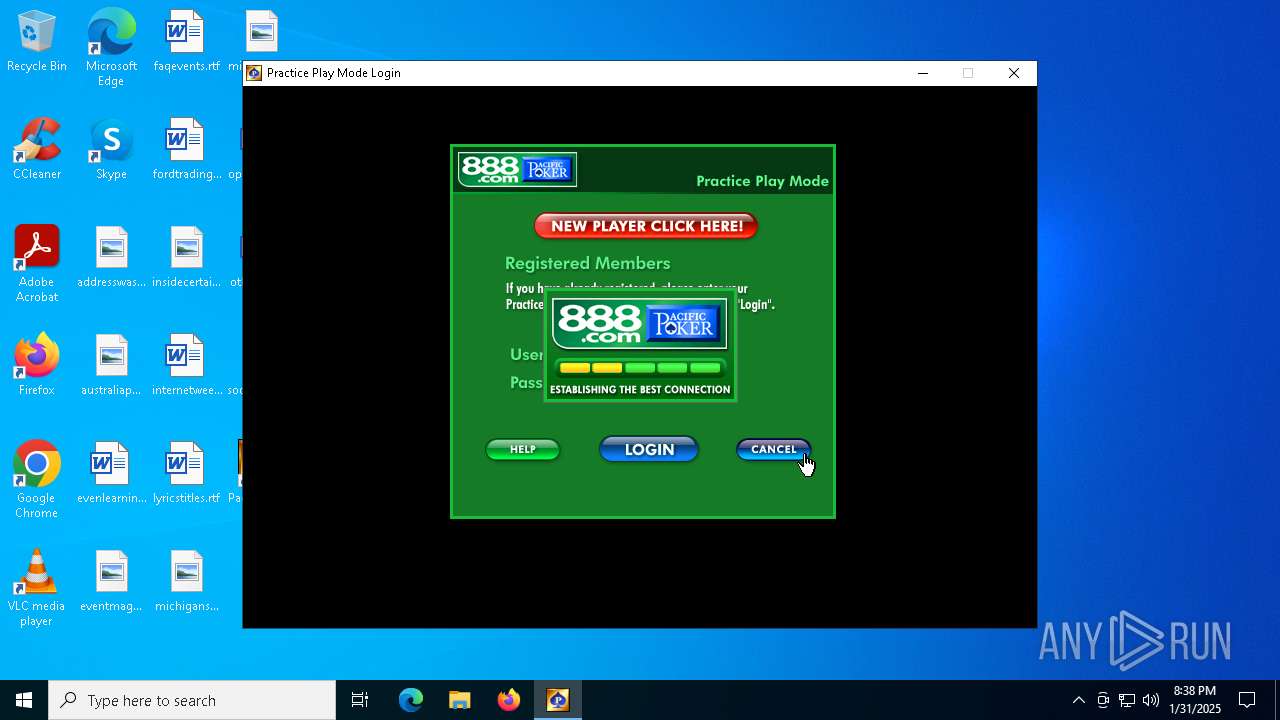
Task: Open the Windows Start menu
Action: (24, 700)
